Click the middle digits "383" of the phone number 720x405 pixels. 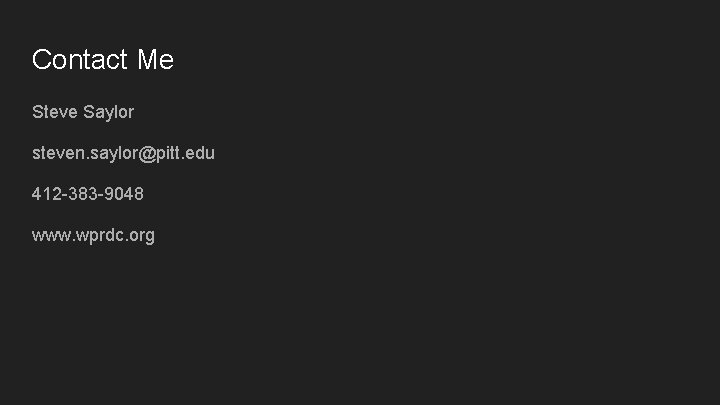[x=83, y=194]
